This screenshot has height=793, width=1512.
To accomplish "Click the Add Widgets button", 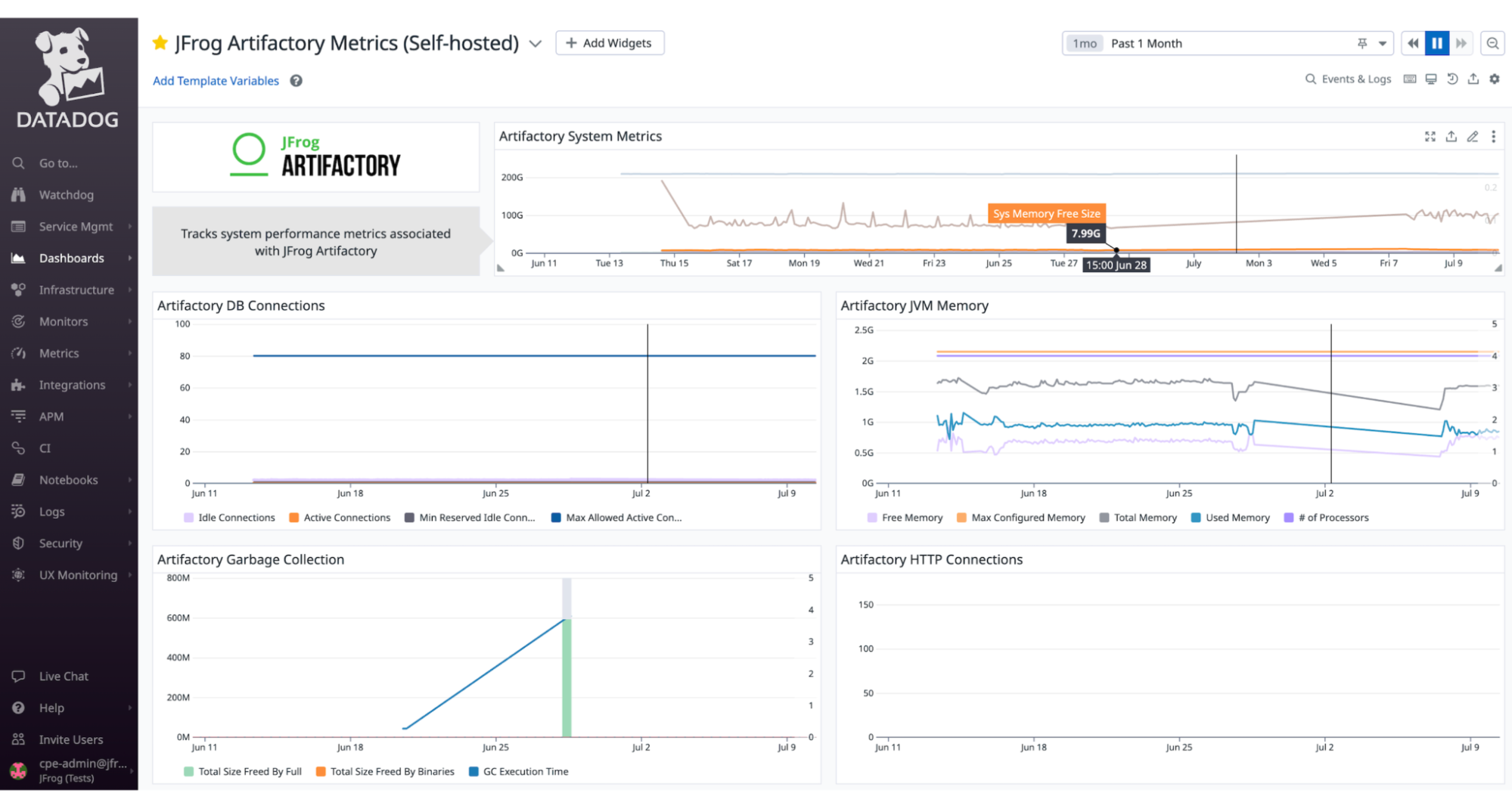I will click(x=610, y=42).
